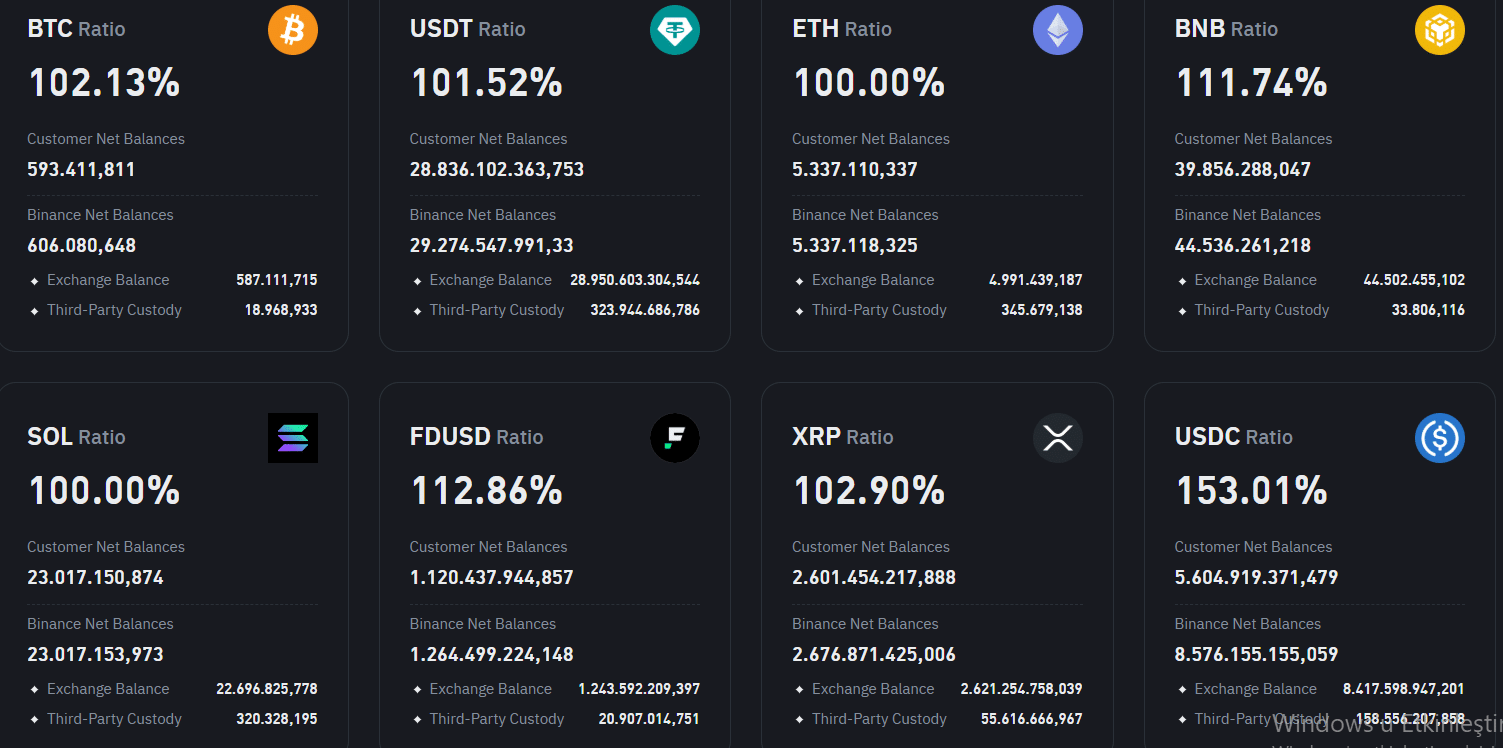Image resolution: width=1503 pixels, height=748 pixels.
Task: Click the BTC Ratio heading
Action: [77, 29]
